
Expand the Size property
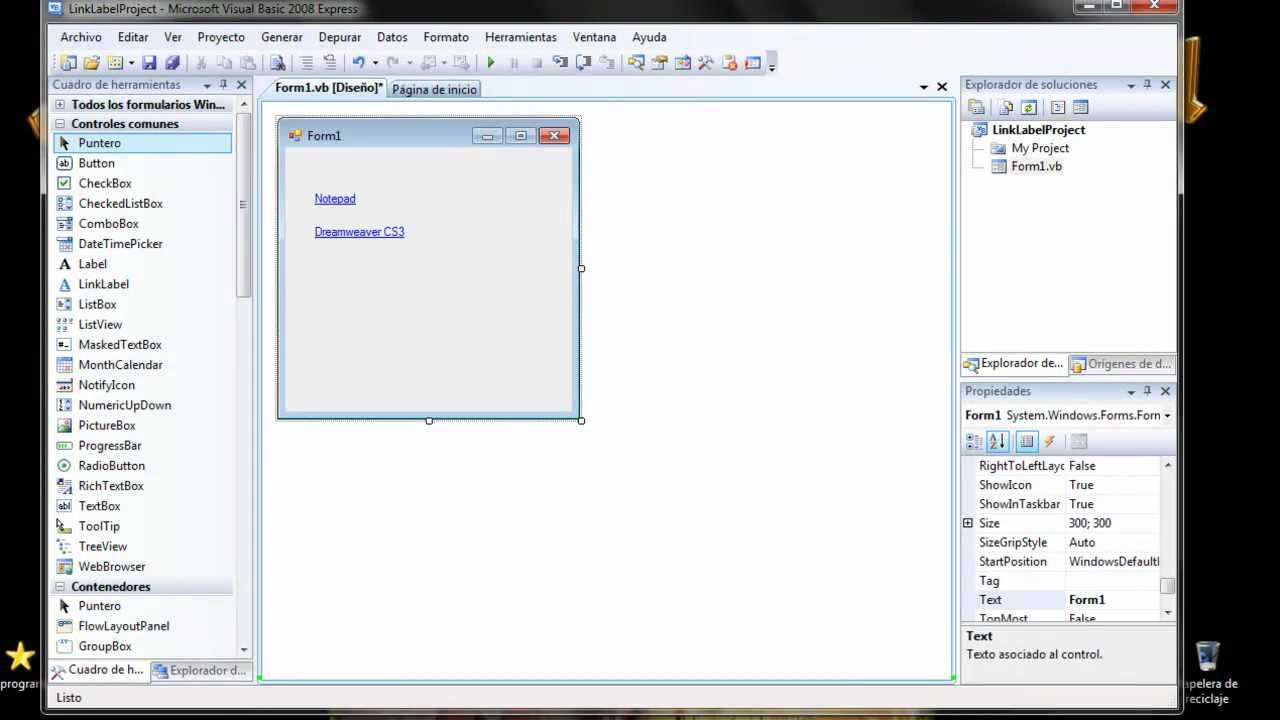(x=968, y=523)
